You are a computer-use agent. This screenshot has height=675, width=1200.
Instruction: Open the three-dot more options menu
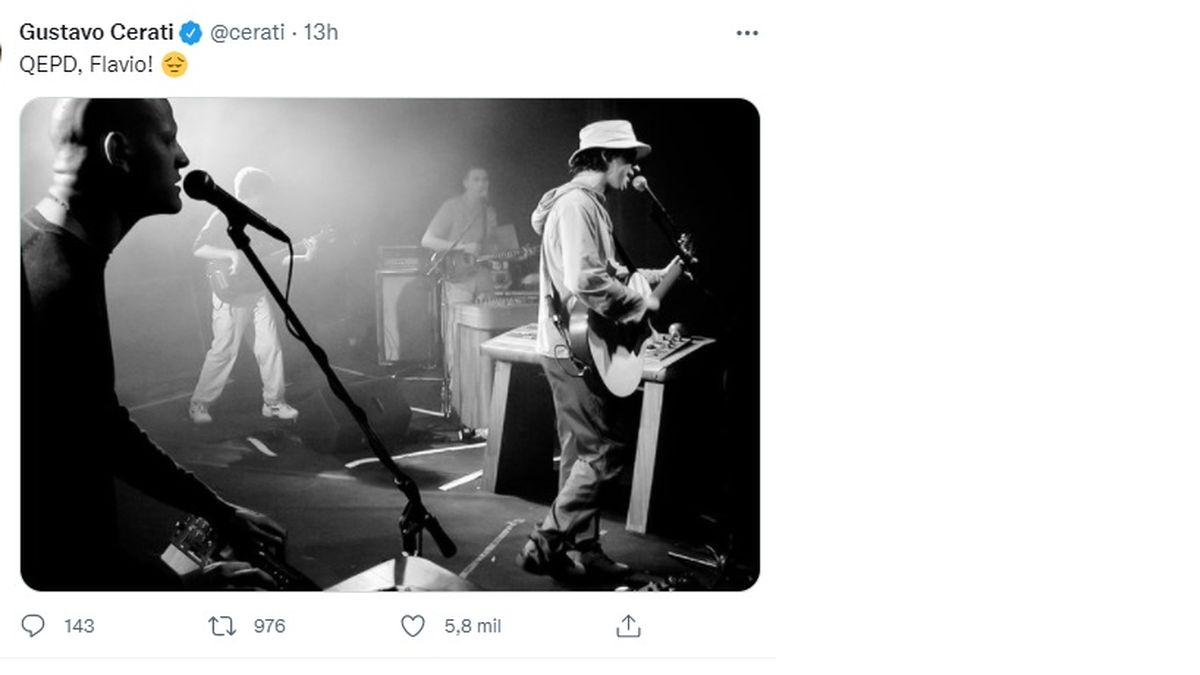coord(747,33)
